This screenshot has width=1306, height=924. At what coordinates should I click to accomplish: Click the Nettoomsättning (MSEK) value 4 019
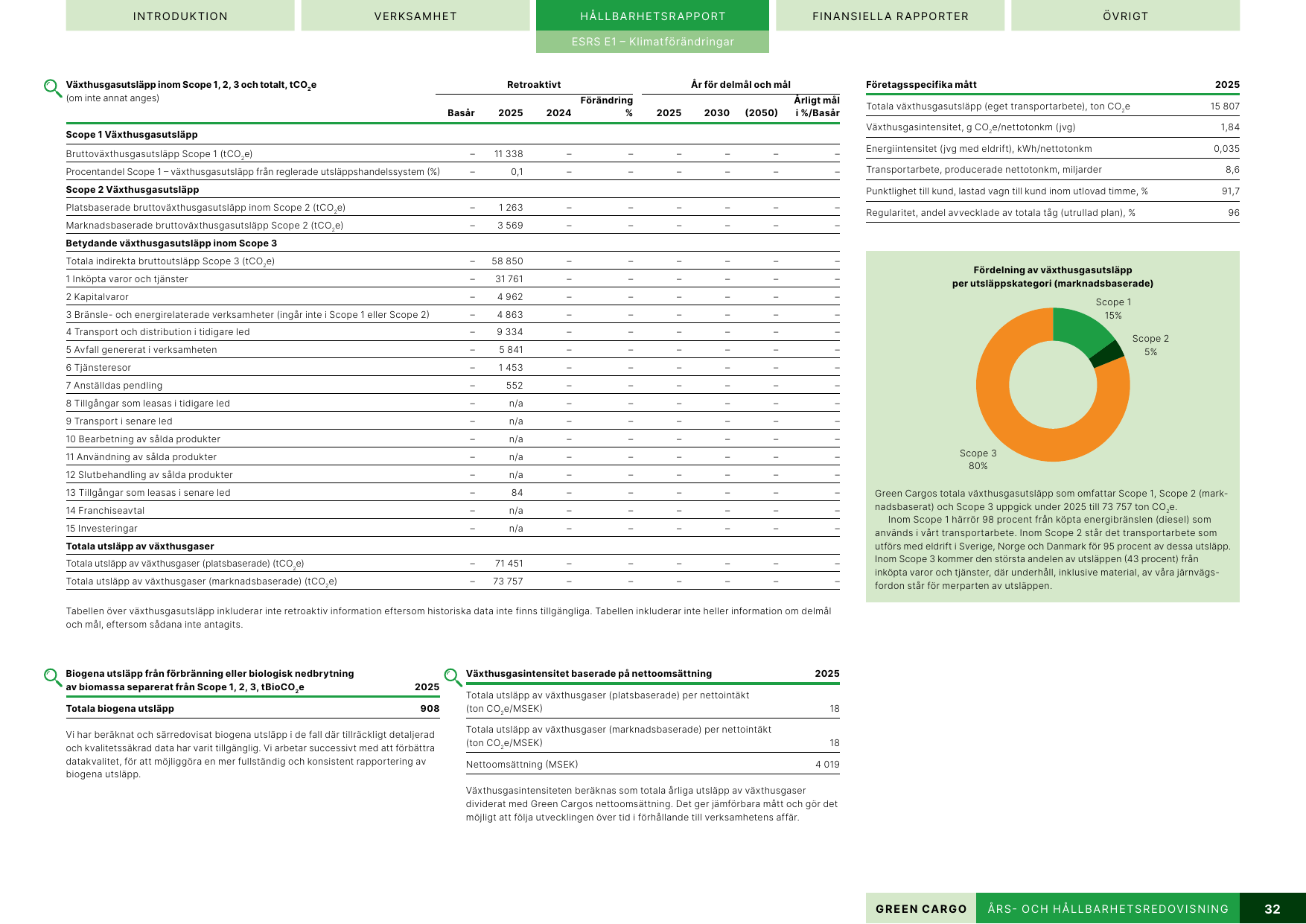(x=827, y=765)
